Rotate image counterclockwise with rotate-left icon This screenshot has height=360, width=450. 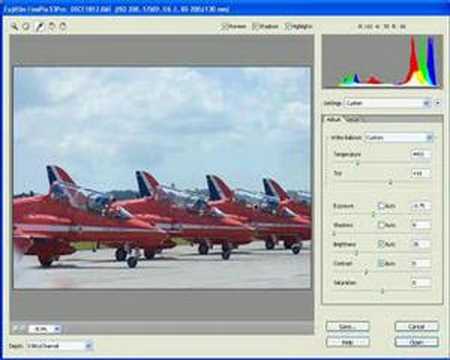[x=52, y=26]
